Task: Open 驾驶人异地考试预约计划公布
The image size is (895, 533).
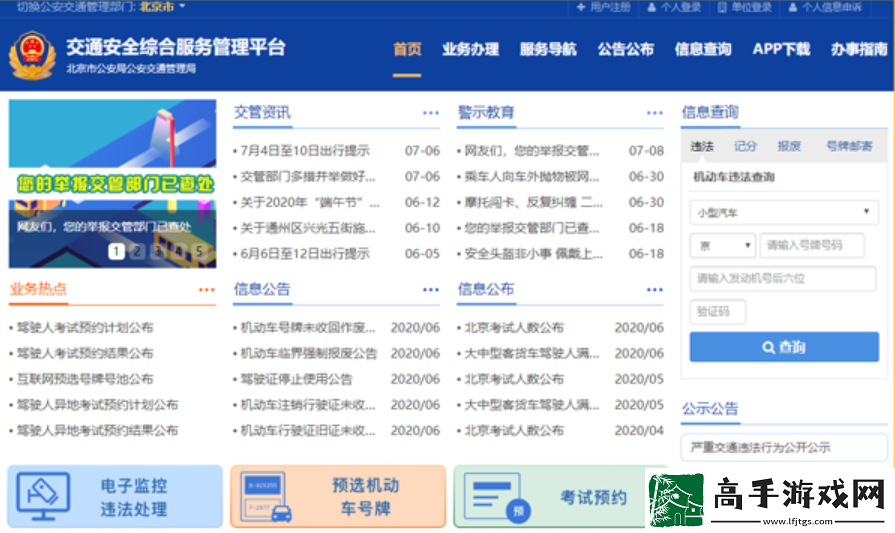Action: point(97,405)
